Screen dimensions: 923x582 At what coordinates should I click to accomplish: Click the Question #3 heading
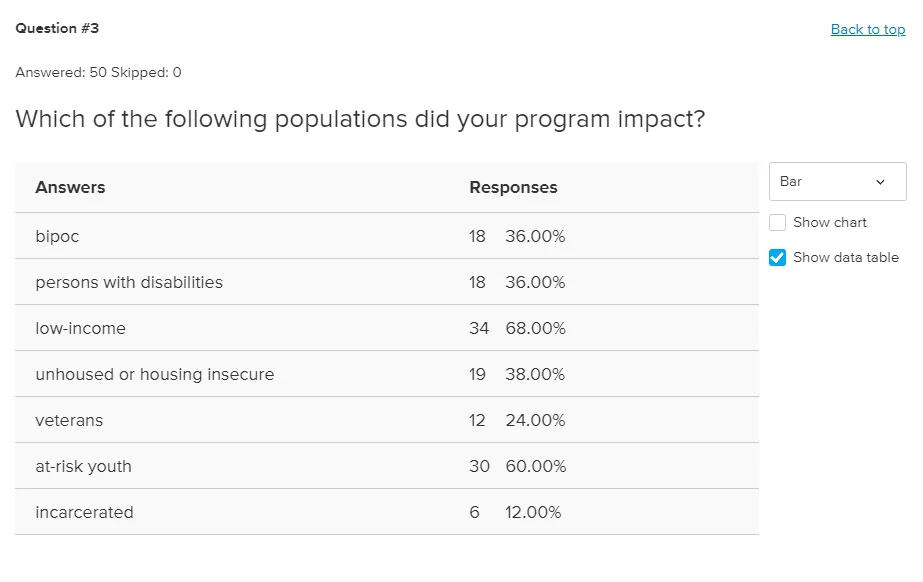point(57,28)
